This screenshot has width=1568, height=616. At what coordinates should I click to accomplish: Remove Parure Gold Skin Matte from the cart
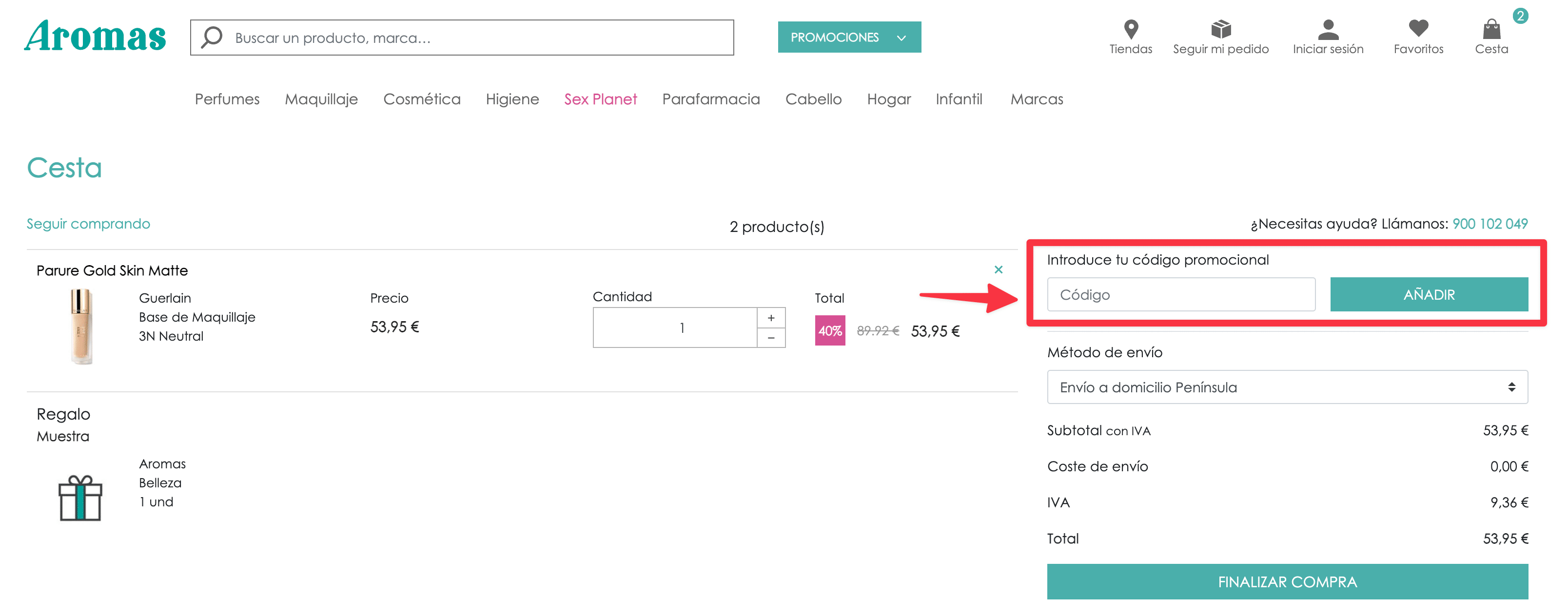pos(998,269)
